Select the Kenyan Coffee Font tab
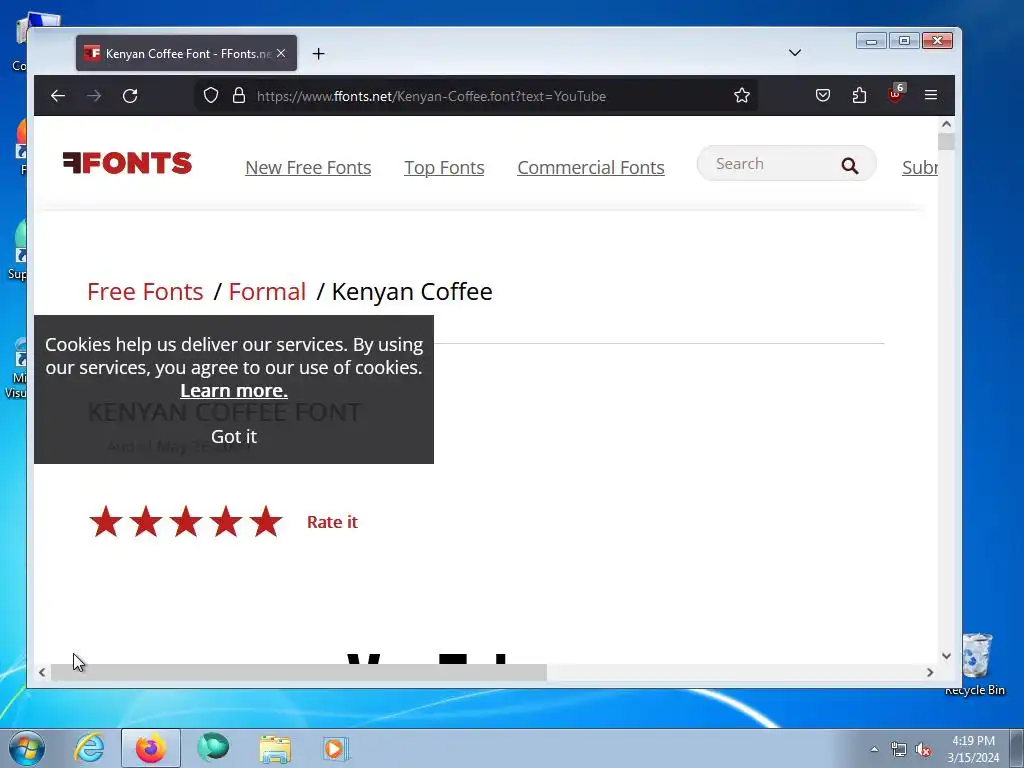This screenshot has width=1024, height=768. pos(186,54)
